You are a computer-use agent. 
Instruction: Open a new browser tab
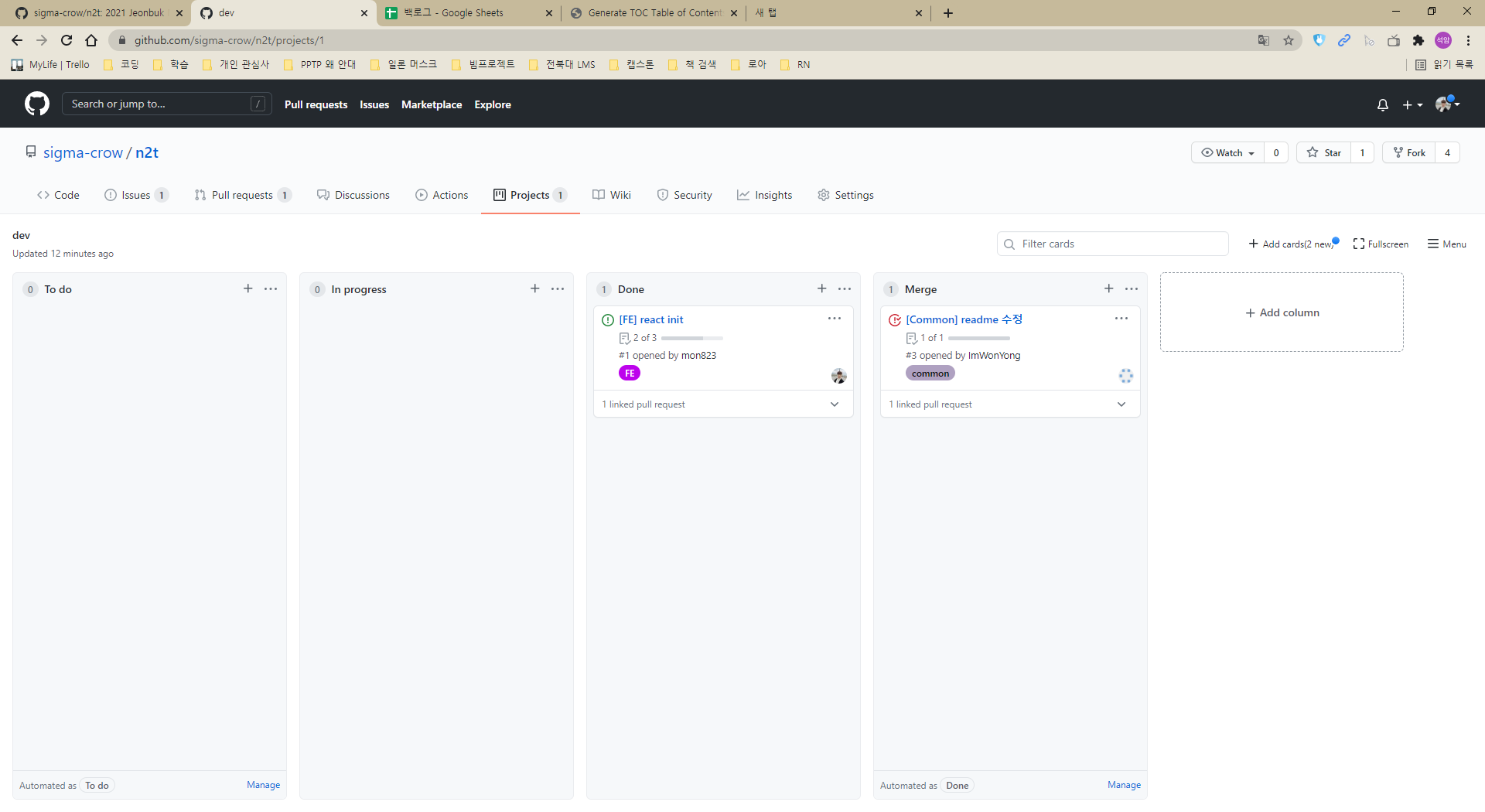[948, 12]
